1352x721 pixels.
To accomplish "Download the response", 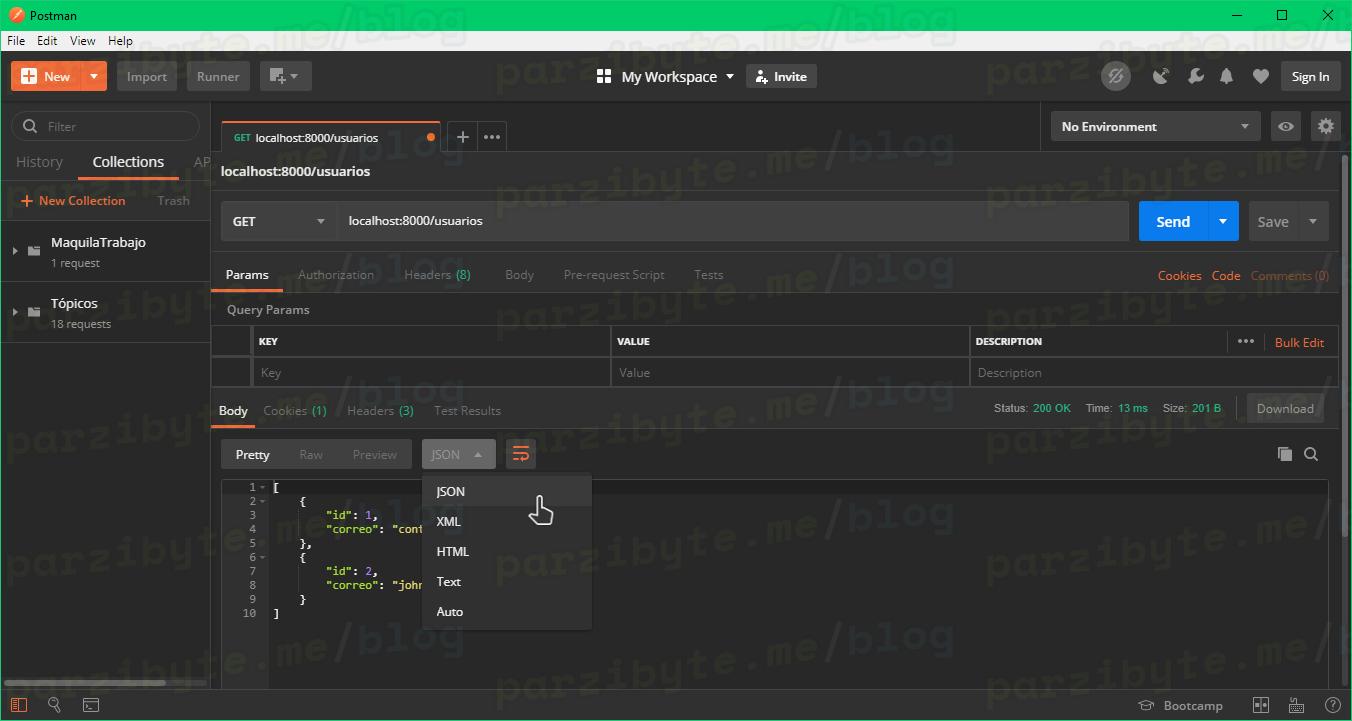I will pos(1285,408).
